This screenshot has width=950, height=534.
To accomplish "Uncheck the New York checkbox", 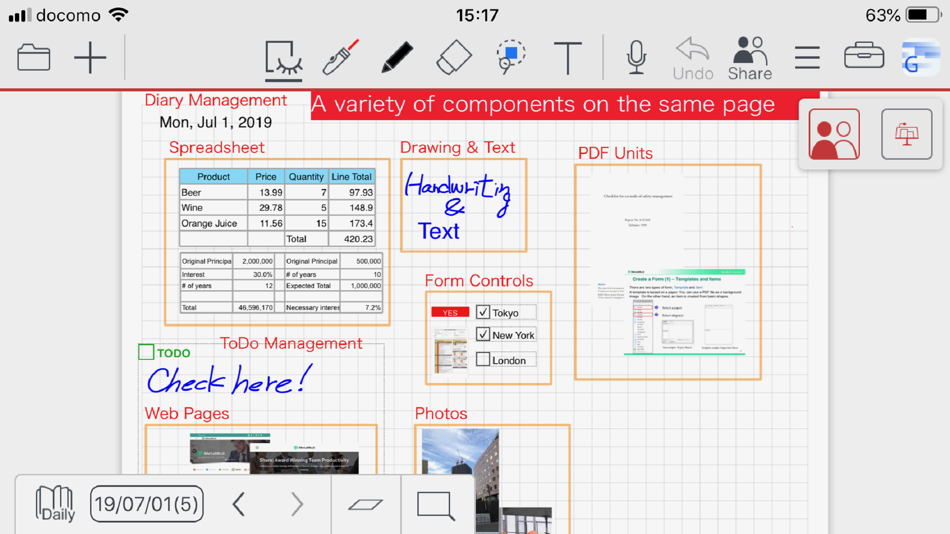I will (483, 335).
